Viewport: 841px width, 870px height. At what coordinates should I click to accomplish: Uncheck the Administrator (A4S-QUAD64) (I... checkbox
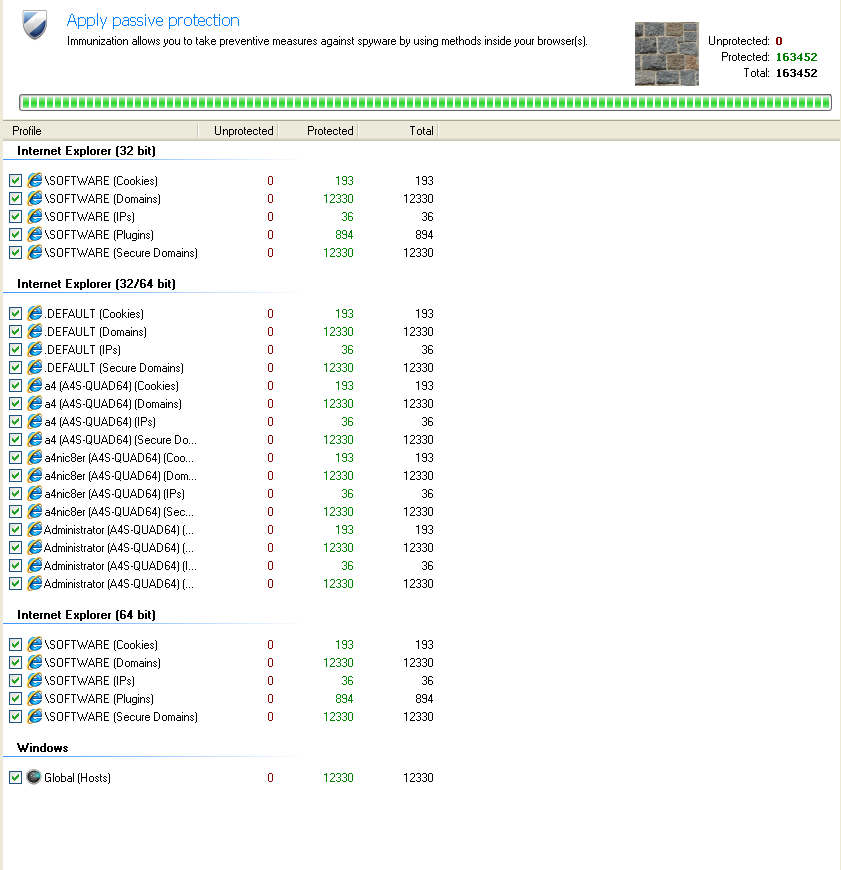click(16, 566)
